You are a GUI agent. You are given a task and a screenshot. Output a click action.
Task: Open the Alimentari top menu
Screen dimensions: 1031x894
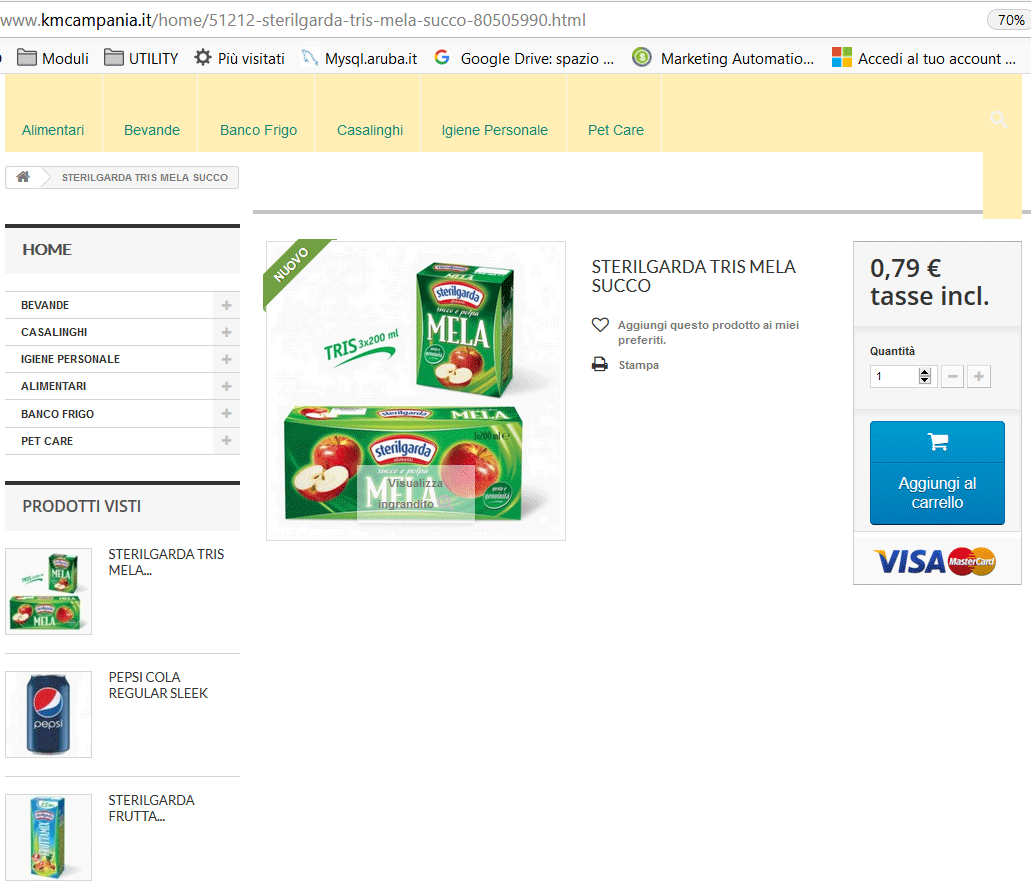[x=53, y=130]
